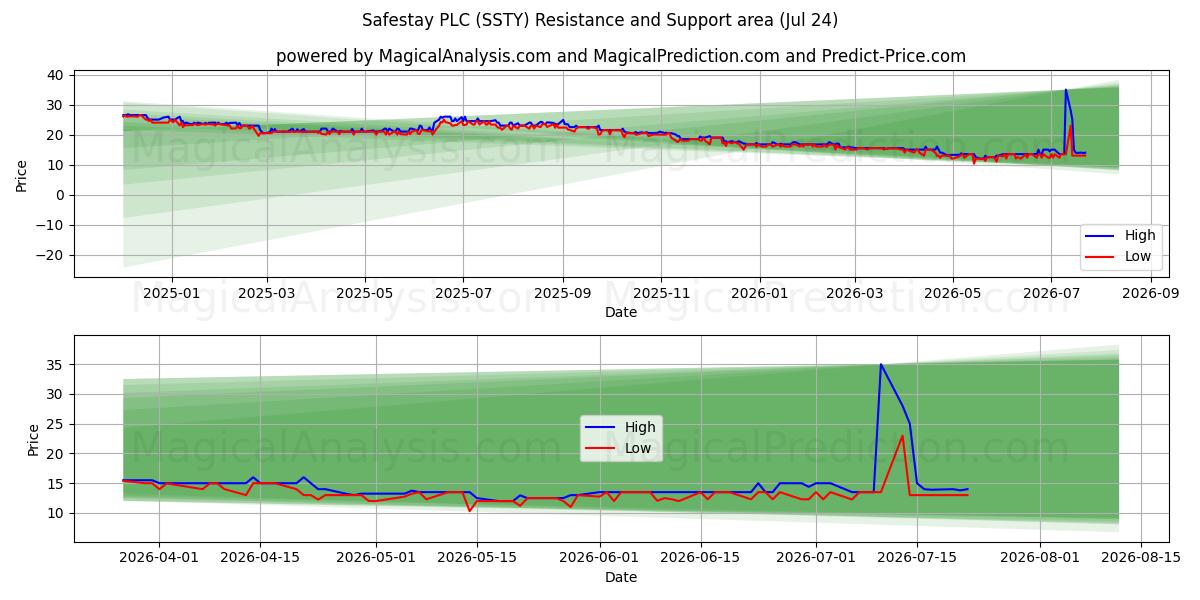The width and height of the screenshot is (1200, 600).
Task: Click the '2026-06-01' tick label on the bottom chart
Action: 600,558
